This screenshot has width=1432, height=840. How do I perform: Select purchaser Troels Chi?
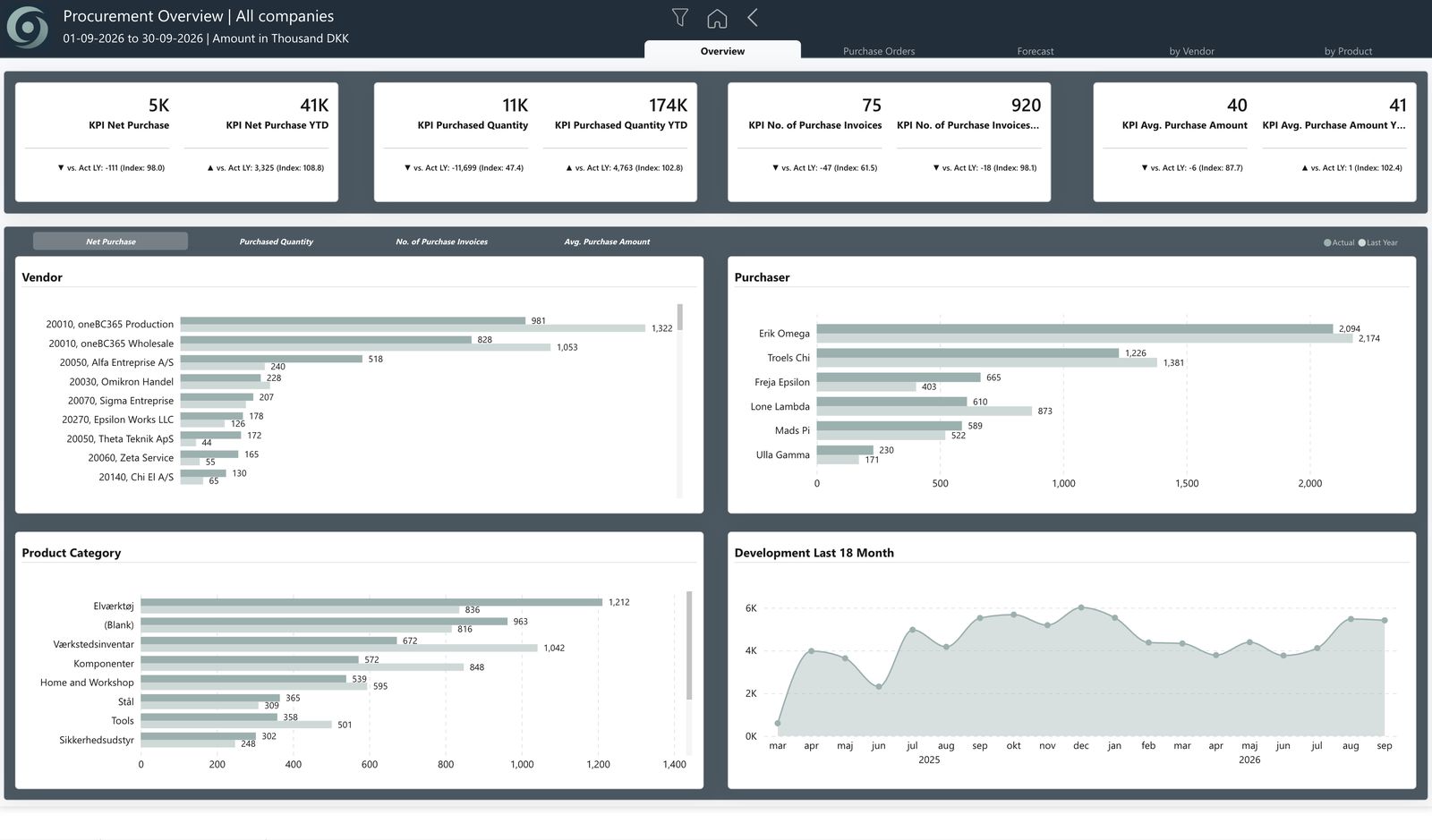click(x=788, y=358)
